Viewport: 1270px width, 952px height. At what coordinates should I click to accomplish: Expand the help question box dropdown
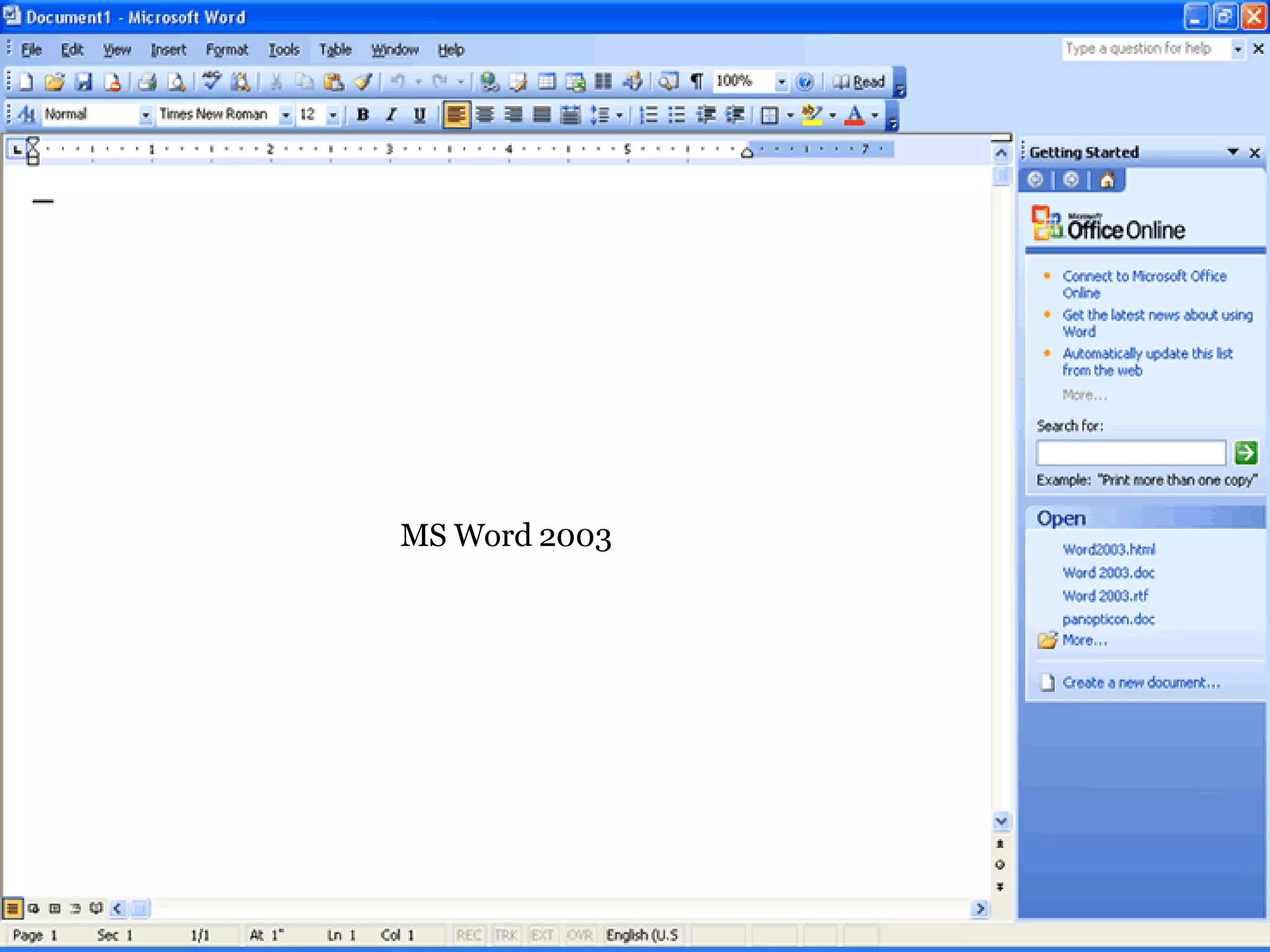[x=1238, y=49]
